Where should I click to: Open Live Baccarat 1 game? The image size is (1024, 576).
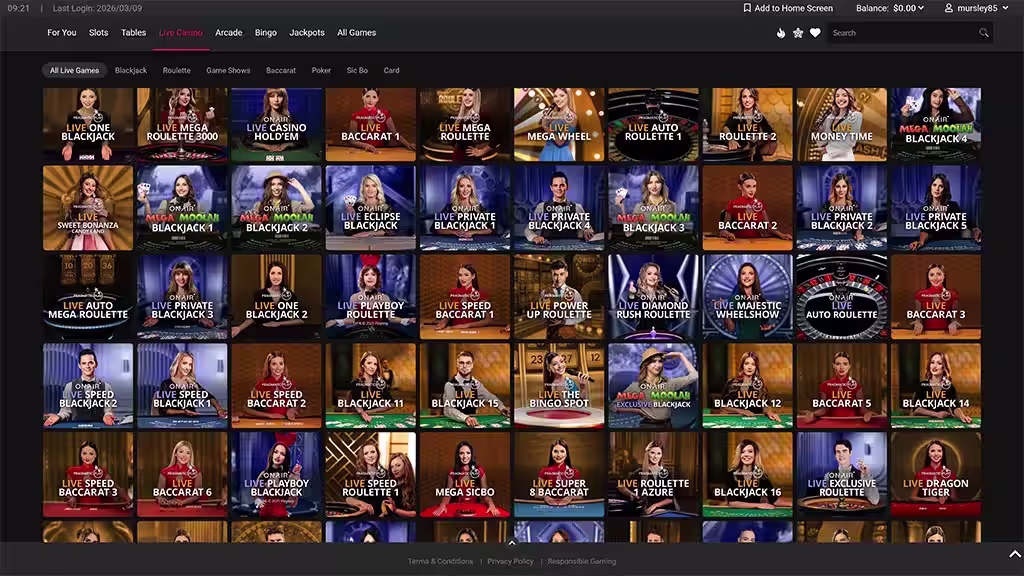[x=370, y=125]
